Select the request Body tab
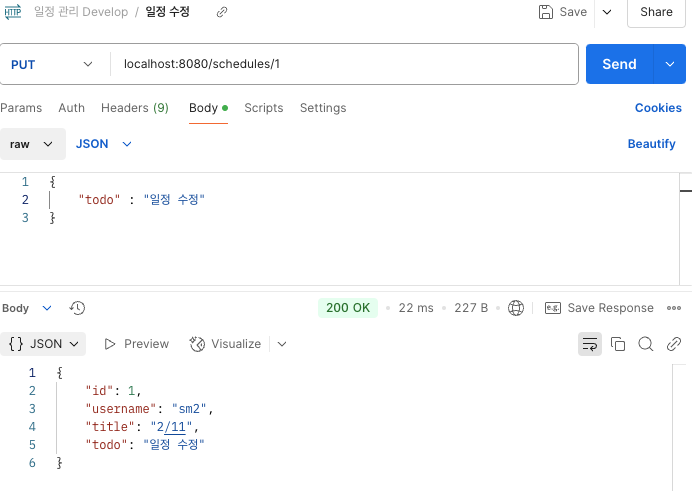The width and height of the screenshot is (692, 491). coord(208,108)
